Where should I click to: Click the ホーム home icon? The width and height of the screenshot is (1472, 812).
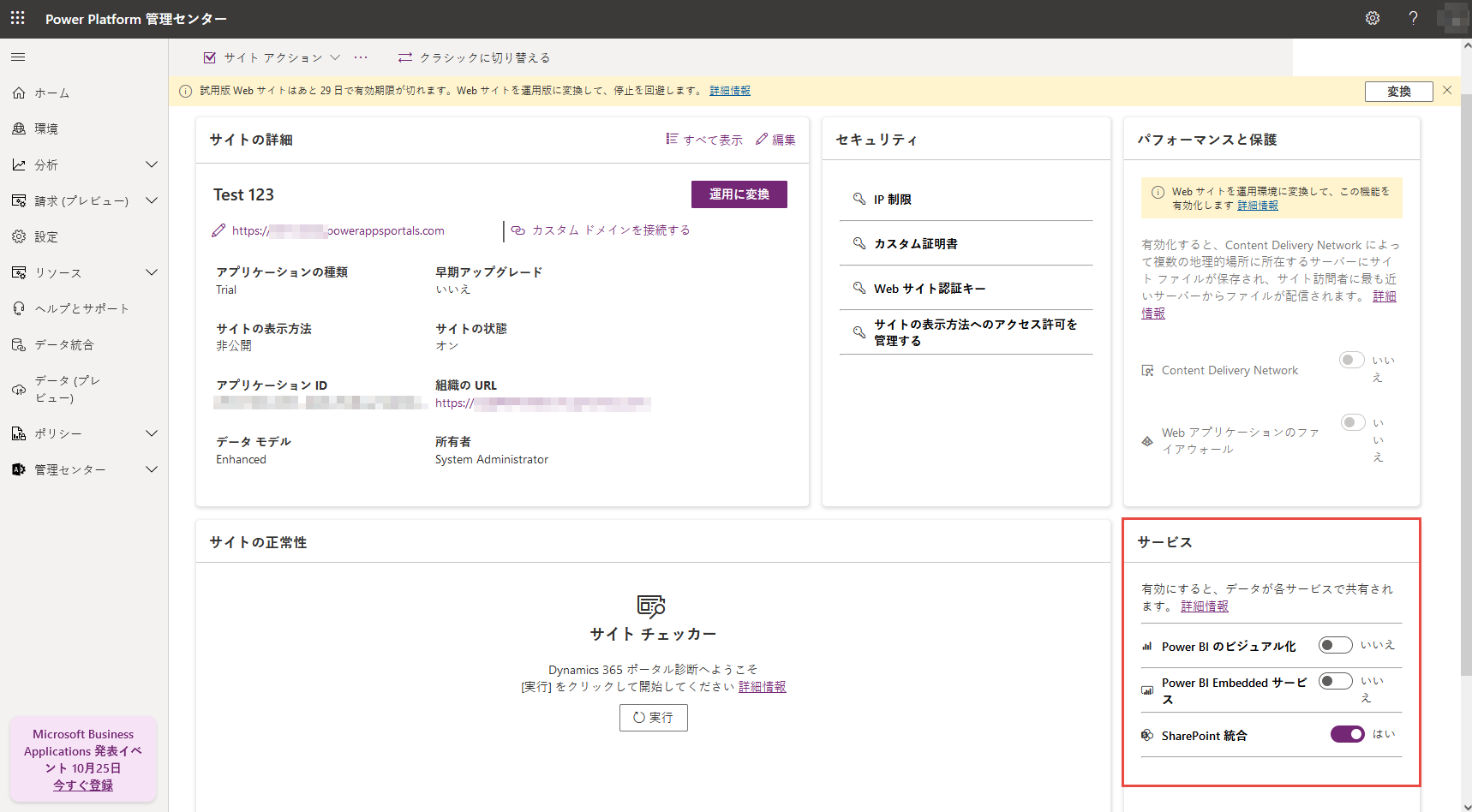click(19, 93)
